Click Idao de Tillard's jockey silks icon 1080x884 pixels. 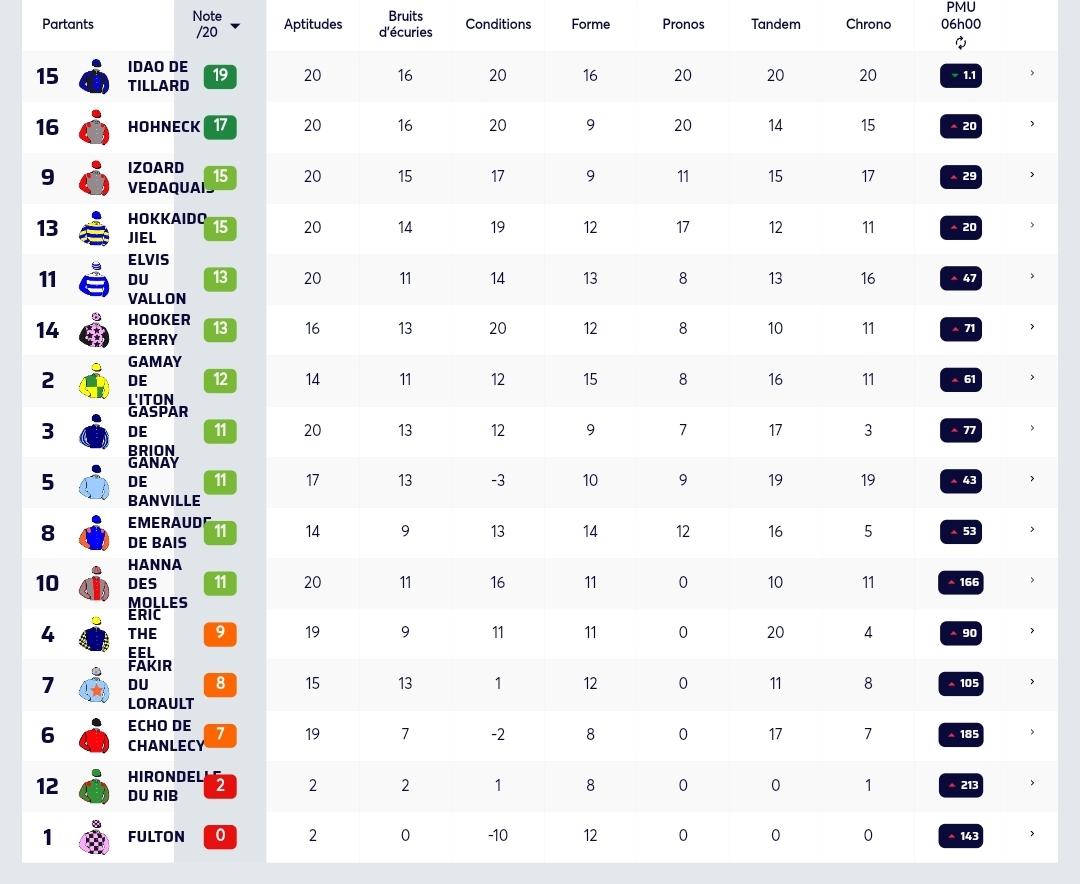[x=94, y=76]
